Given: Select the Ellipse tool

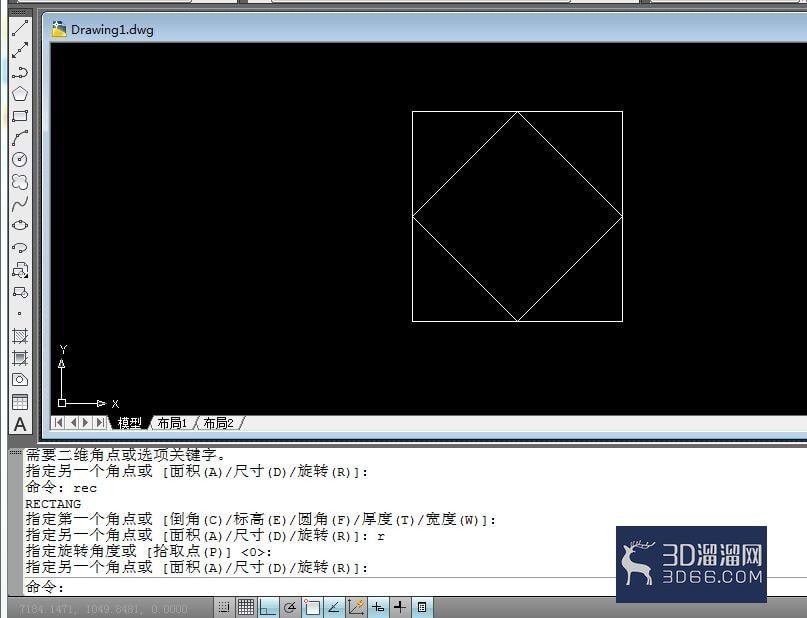Looking at the screenshot, I should tap(20, 225).
